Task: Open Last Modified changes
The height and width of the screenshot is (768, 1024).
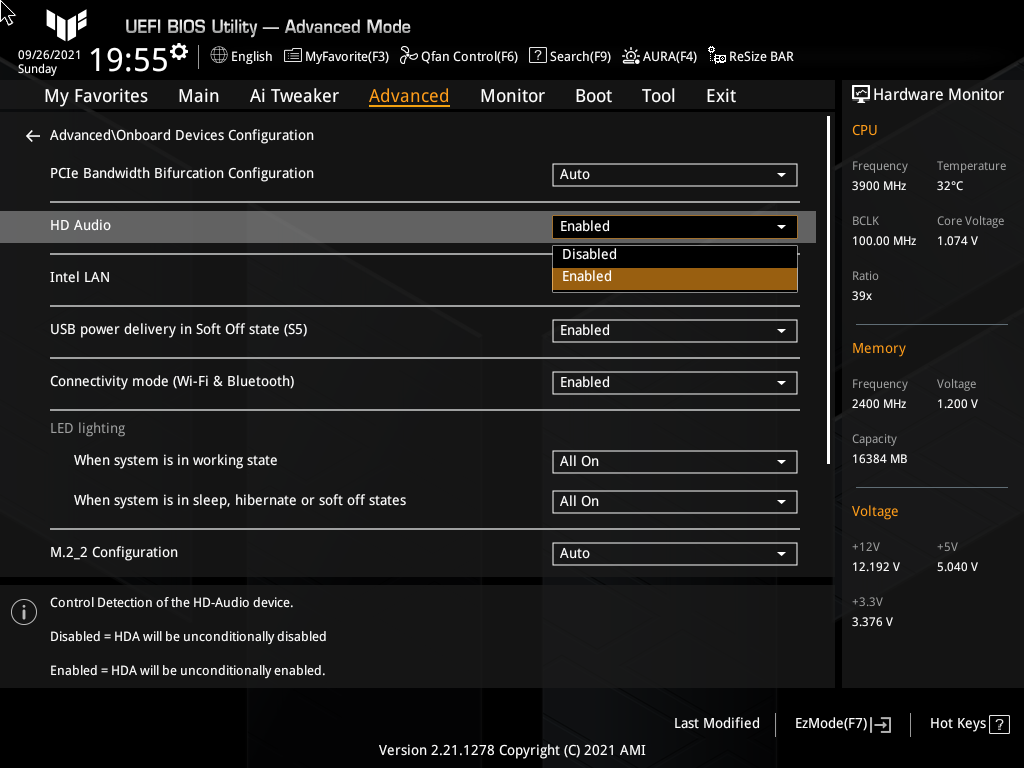Action: tap(716, 723)
